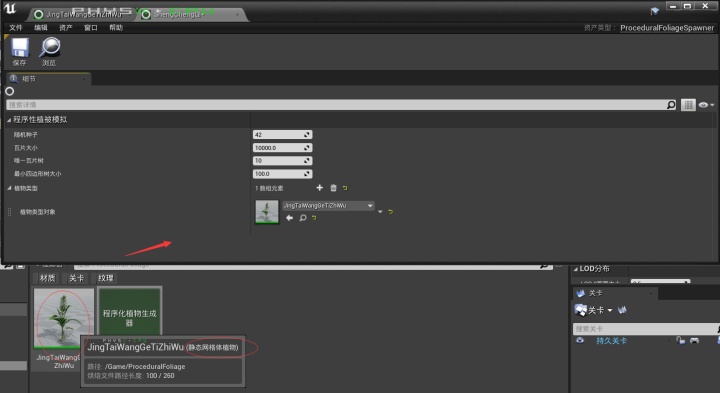Open the 帮助 menu
720x393 pixels.
click(116, 28)
